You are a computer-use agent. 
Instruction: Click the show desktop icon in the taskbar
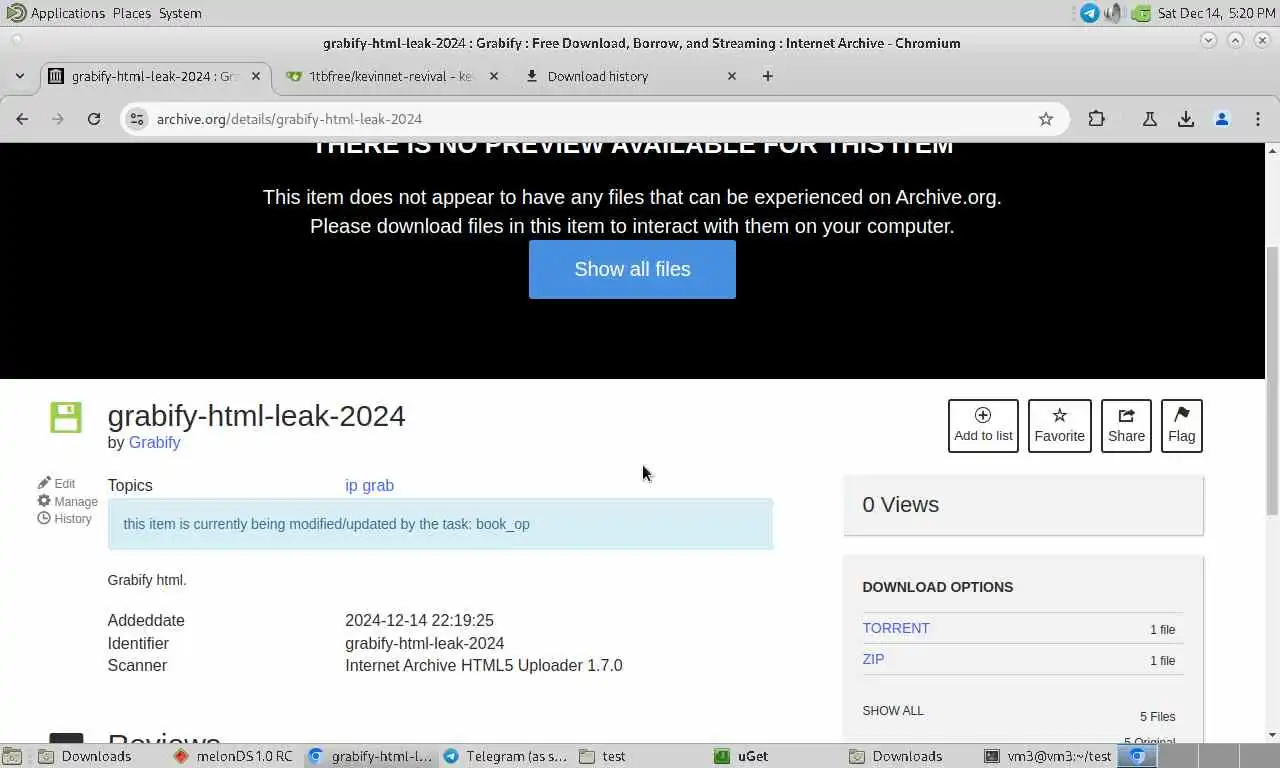click(11, 756)
